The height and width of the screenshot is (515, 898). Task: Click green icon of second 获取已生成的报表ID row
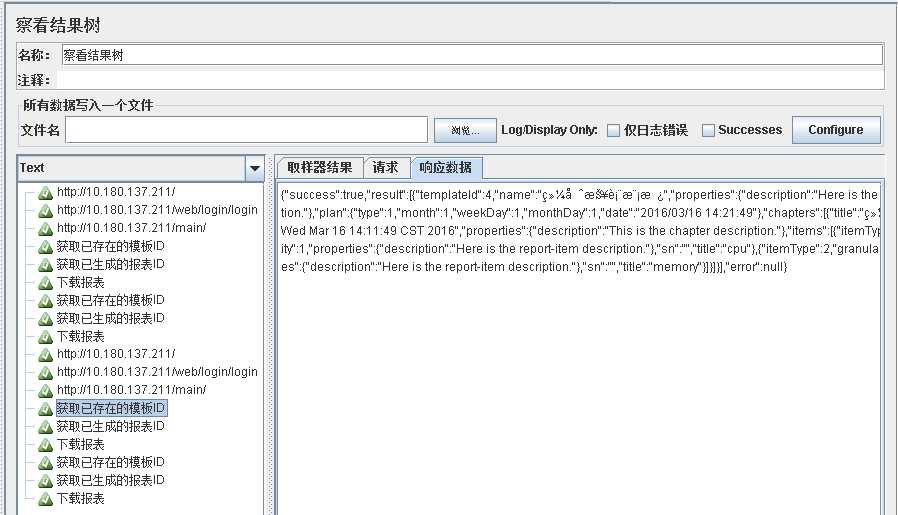pyautogui.click(x=45, y=319)
